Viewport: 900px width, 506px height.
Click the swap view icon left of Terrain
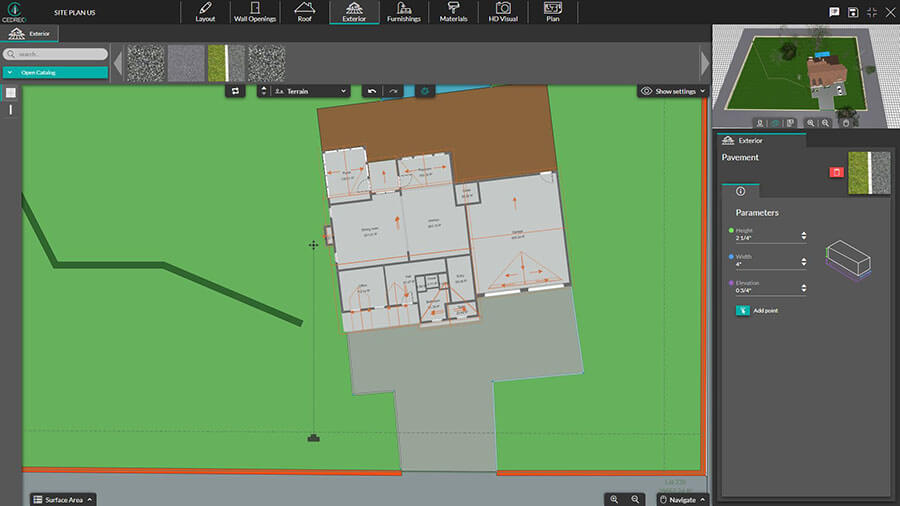pyautogui.click(x=236, y=91)
